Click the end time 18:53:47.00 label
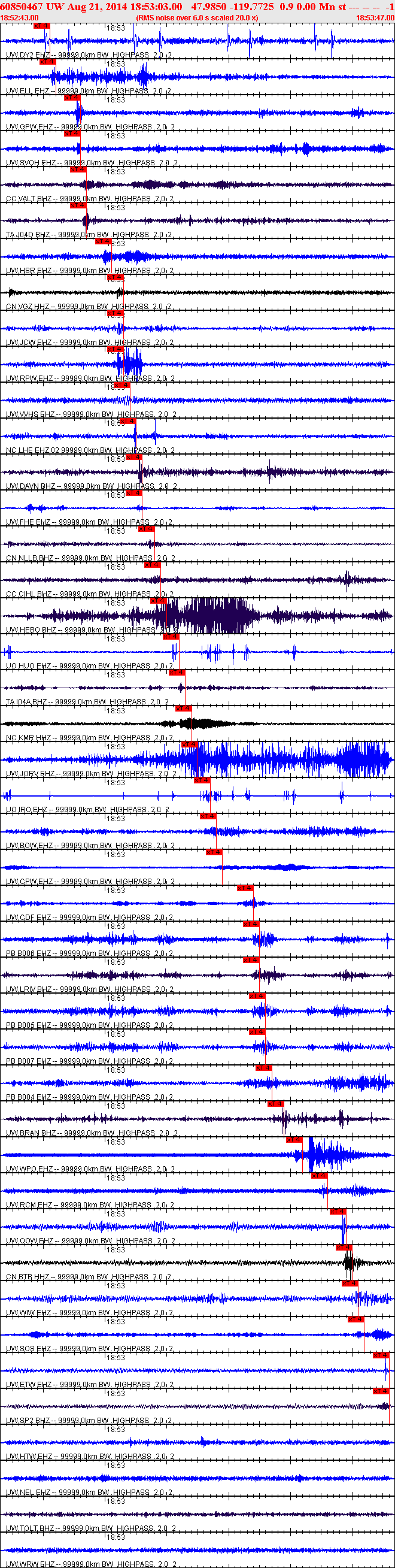 (x=375, y=18)
